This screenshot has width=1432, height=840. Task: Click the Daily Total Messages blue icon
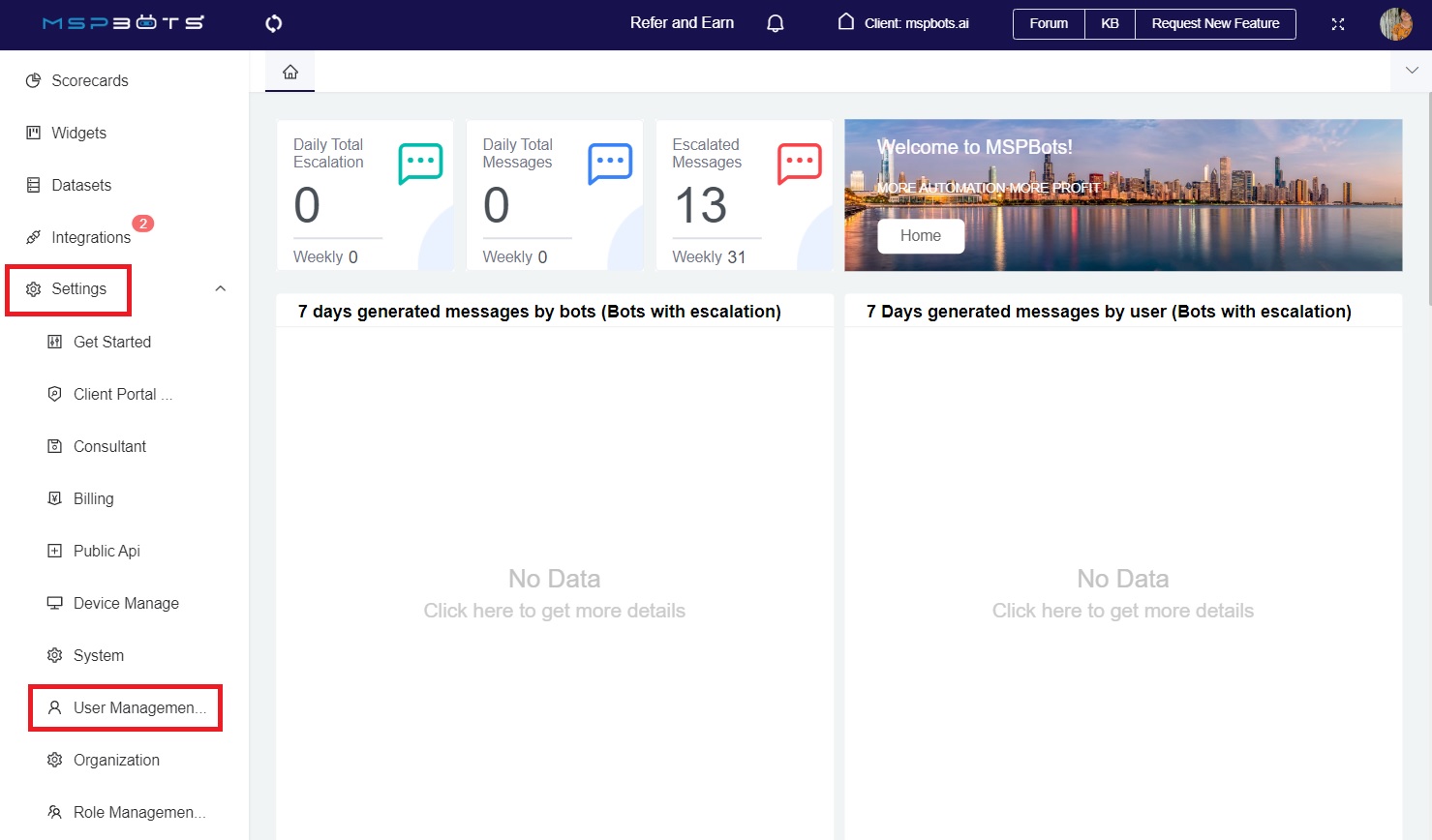coord(610,164)
